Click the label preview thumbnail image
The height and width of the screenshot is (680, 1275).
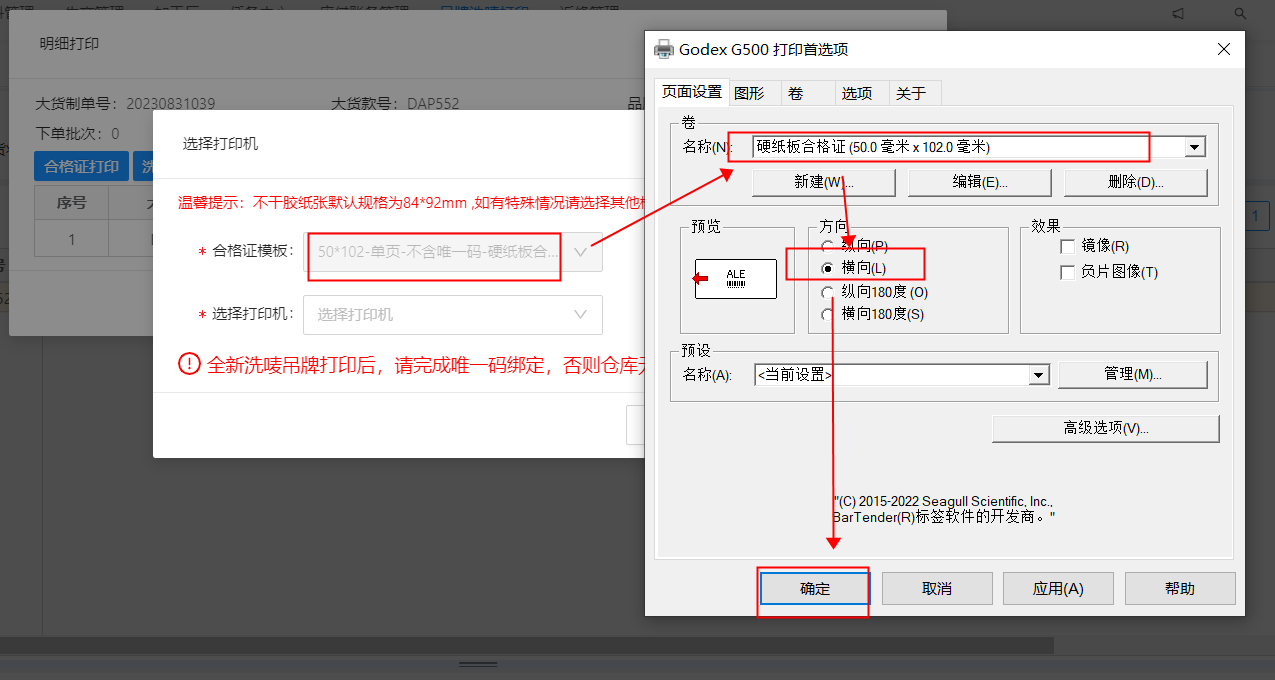[735, 279]
